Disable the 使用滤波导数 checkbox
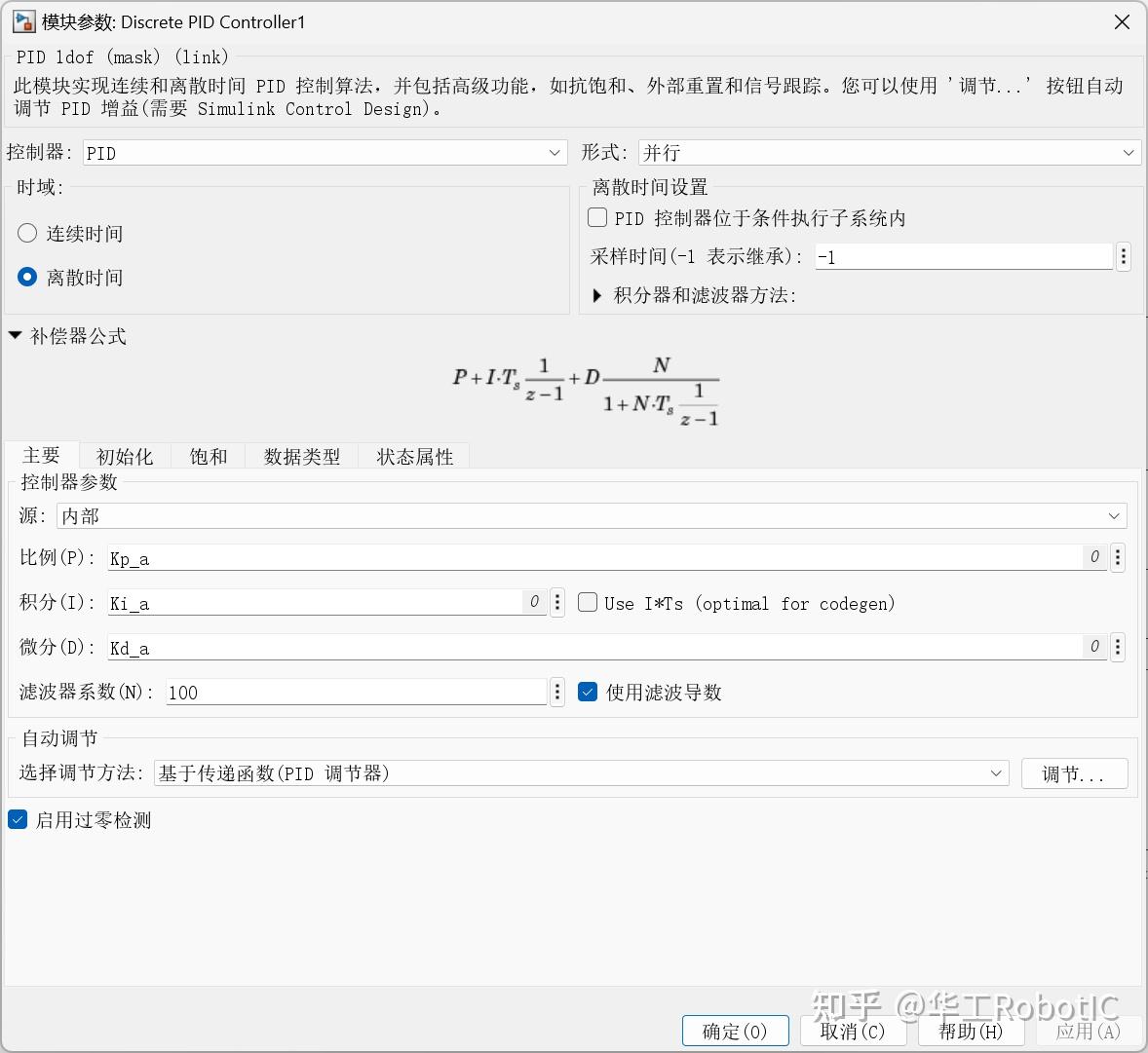 pos(589,692)
